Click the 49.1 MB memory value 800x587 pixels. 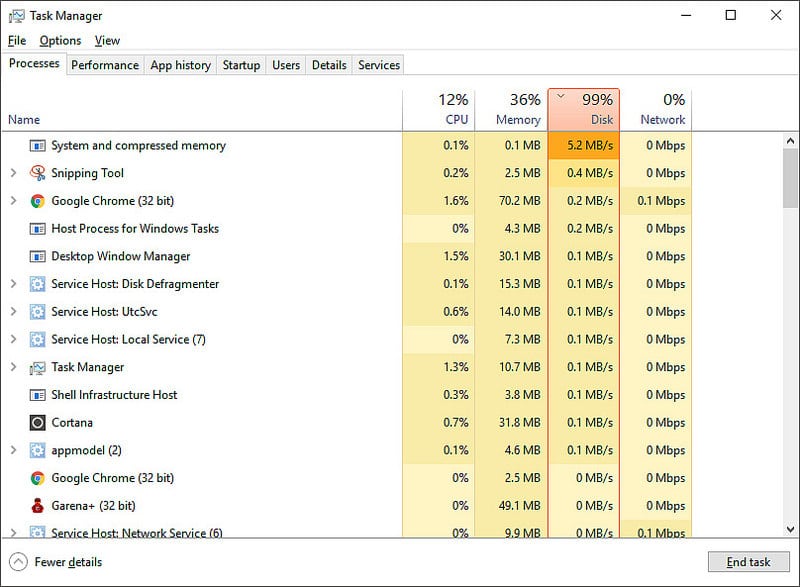tap(519, 506)
